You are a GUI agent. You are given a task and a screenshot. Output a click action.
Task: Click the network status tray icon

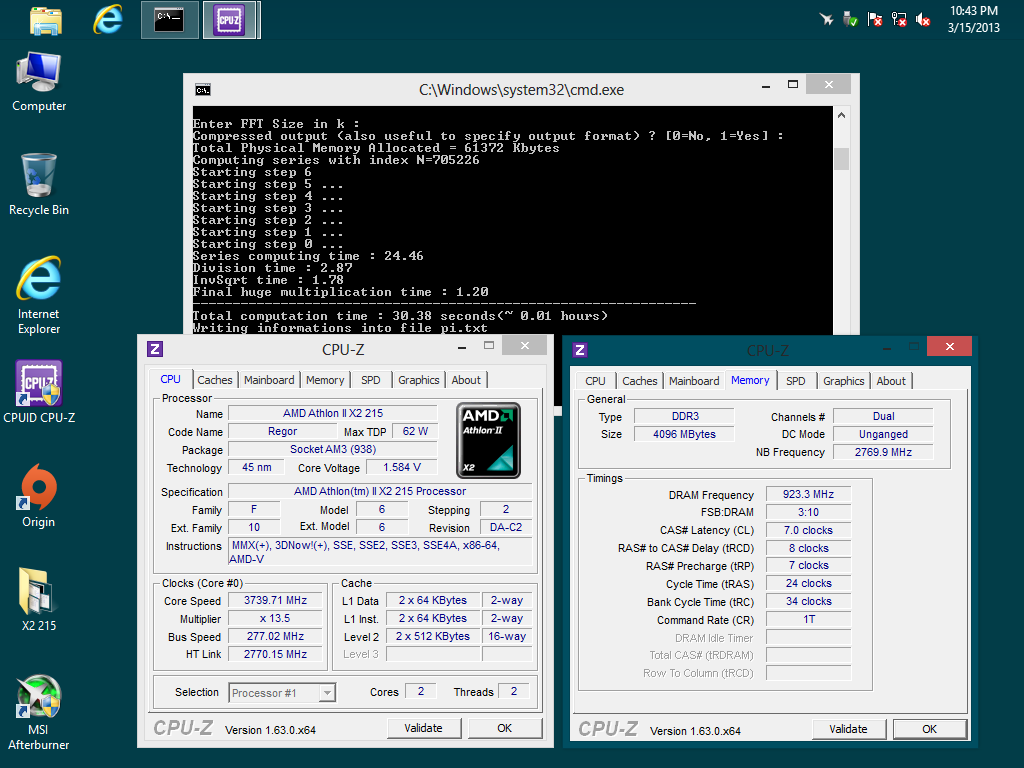[x=899, y=20]
